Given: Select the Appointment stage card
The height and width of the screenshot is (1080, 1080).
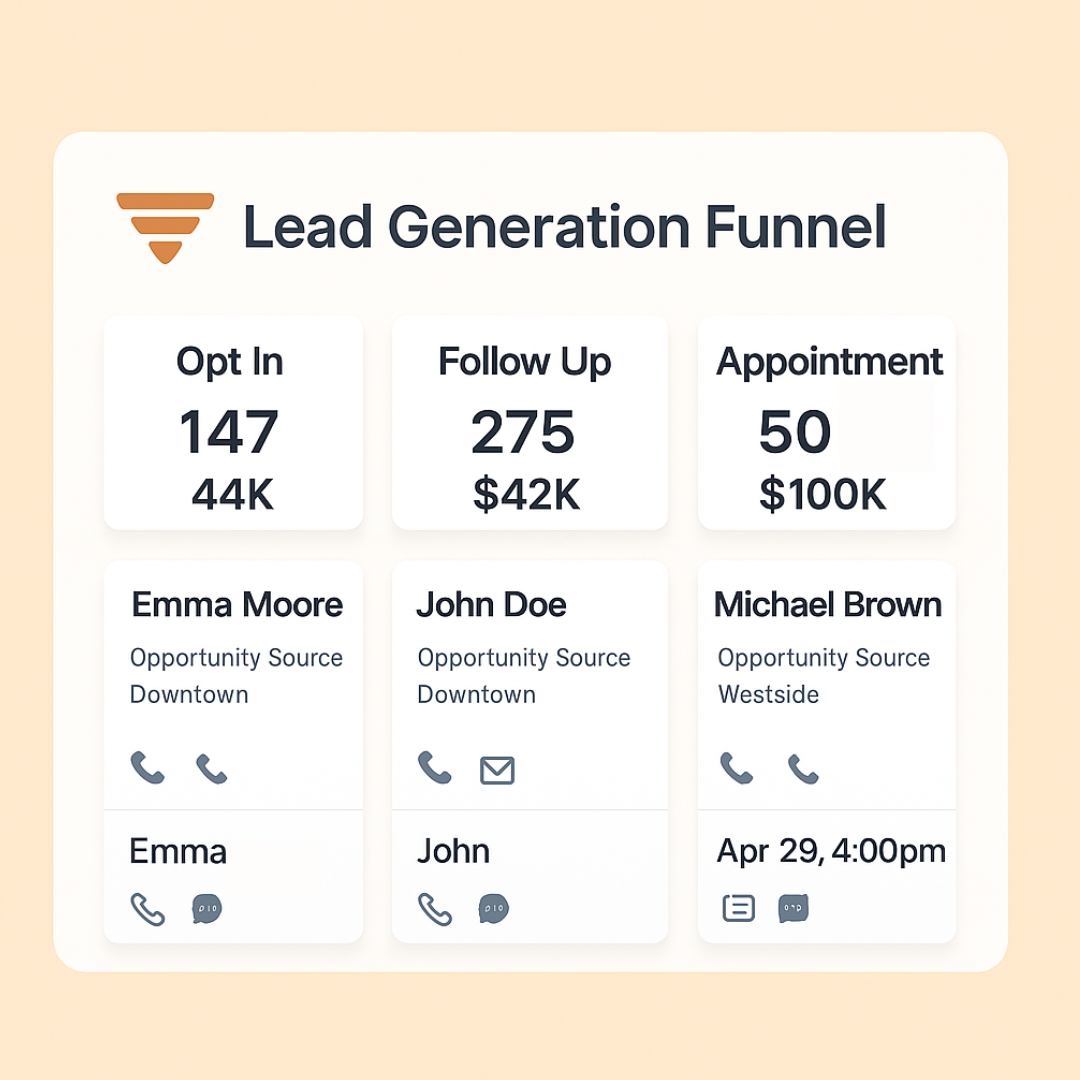Looking at the screenshot, I should pyautogui.click(x=827, y=423).
